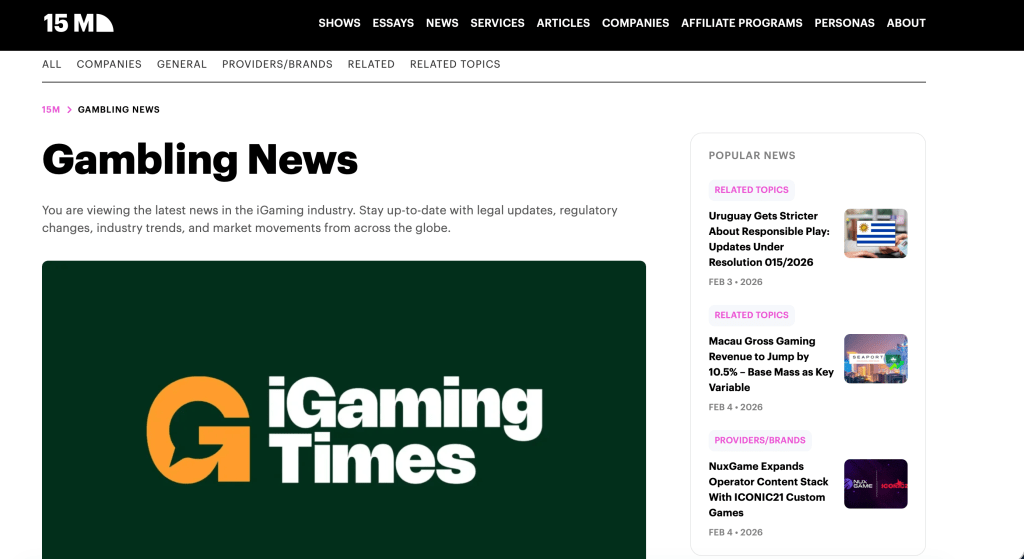
Task: Click the FEB 3 • 2026 date
Action: 735,282
